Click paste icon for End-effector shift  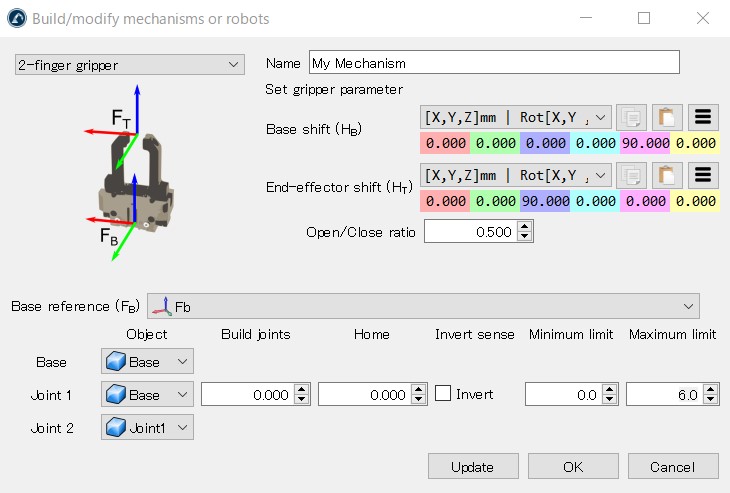pyautogui.click(x=666, y=175)
